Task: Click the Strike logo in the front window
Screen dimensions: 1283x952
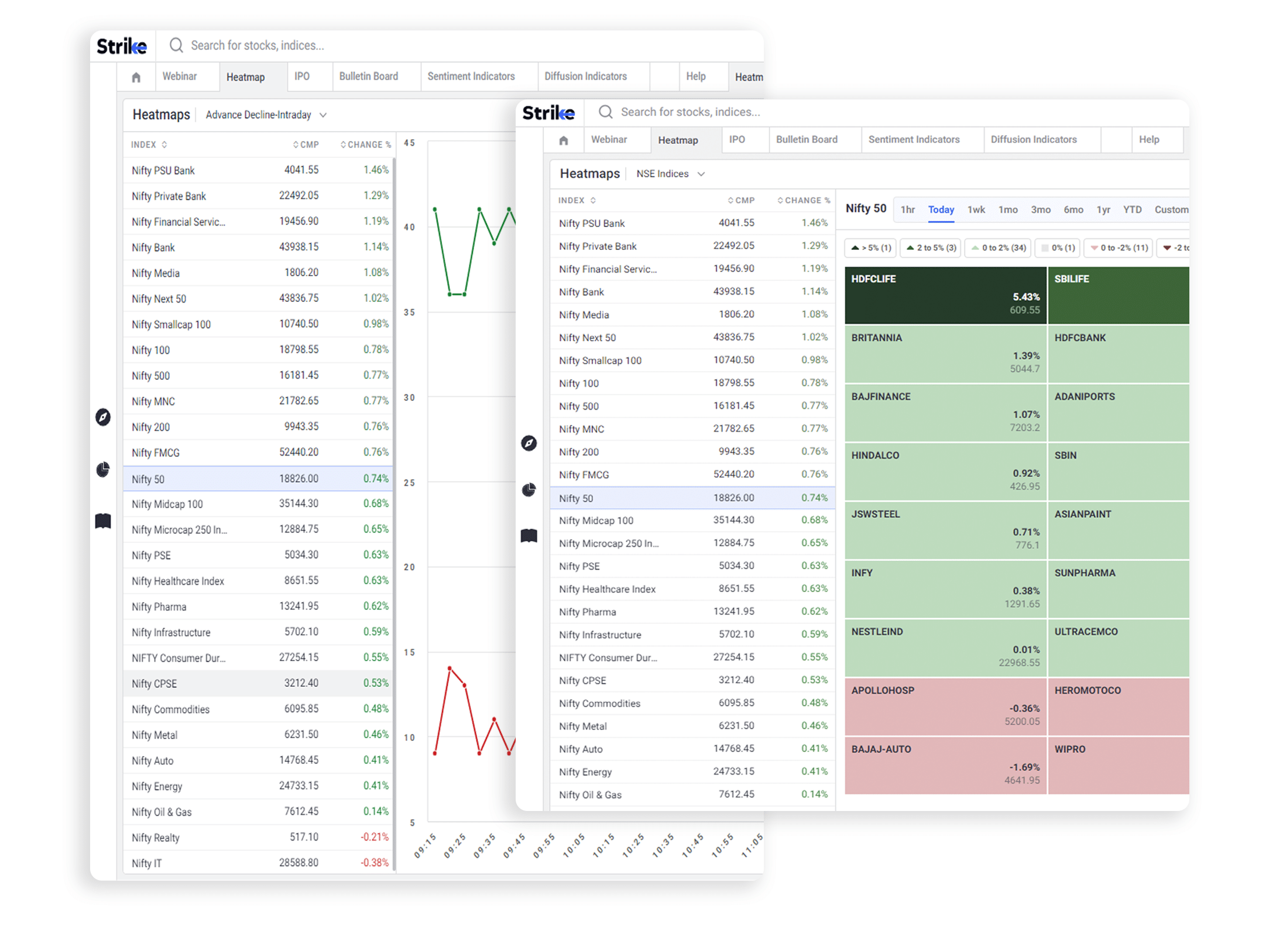Action: [548, 112]
